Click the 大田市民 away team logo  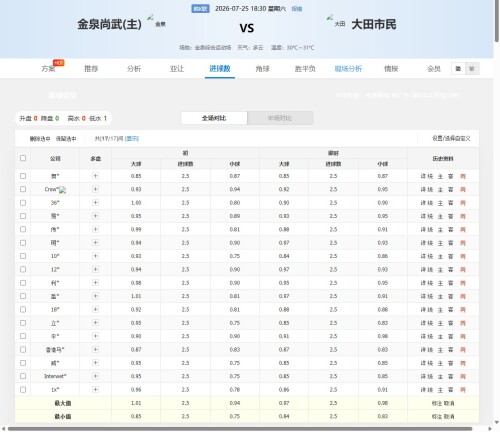pos(330,18)
